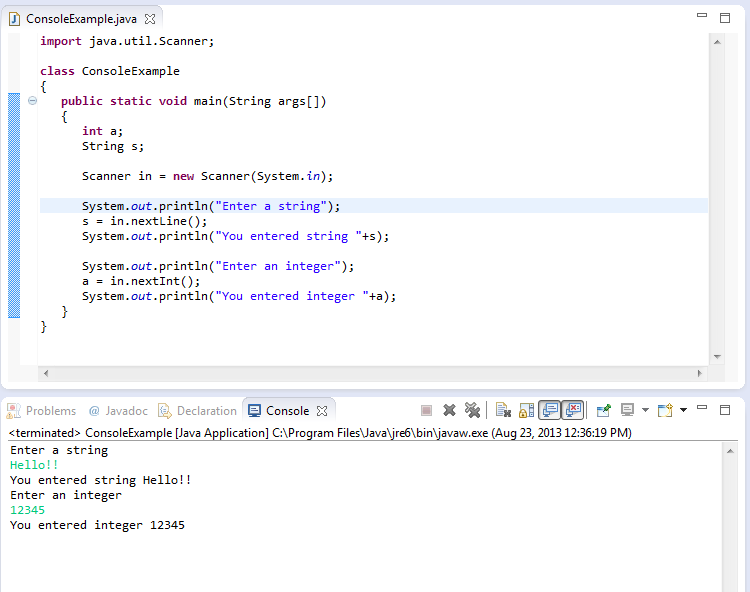Click the Display Selected Console icon

click(627, 410)
